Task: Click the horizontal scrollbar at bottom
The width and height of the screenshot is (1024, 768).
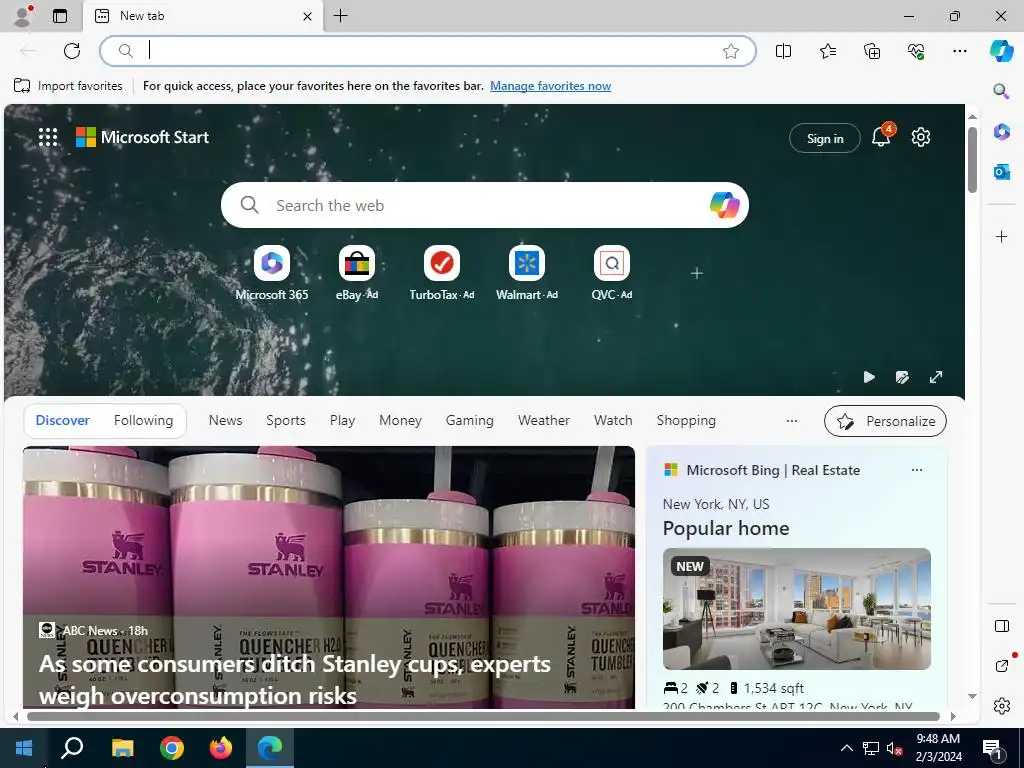Action: pos(483,716)
